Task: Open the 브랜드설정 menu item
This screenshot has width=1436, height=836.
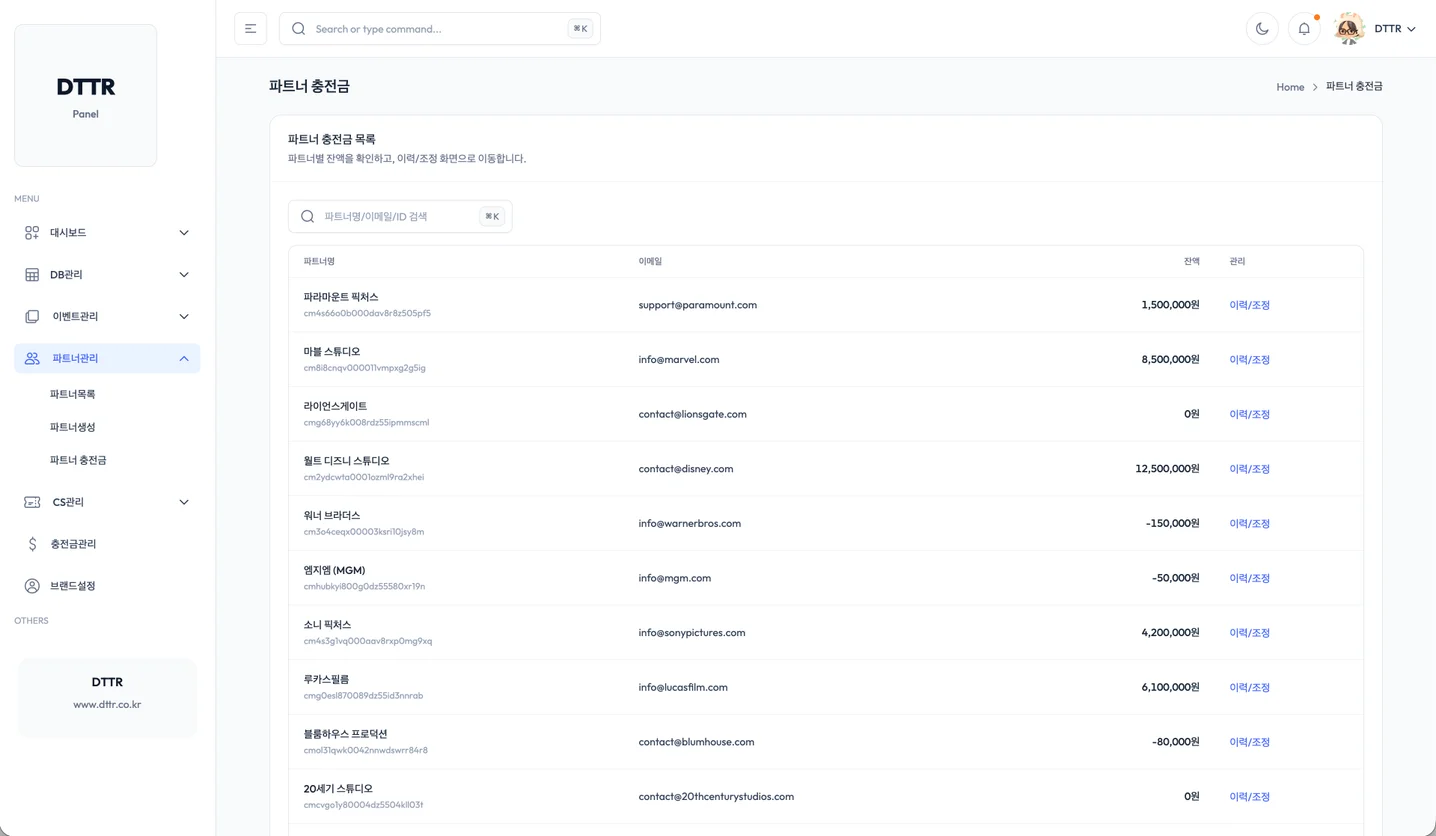Action: tap(107, 586)
